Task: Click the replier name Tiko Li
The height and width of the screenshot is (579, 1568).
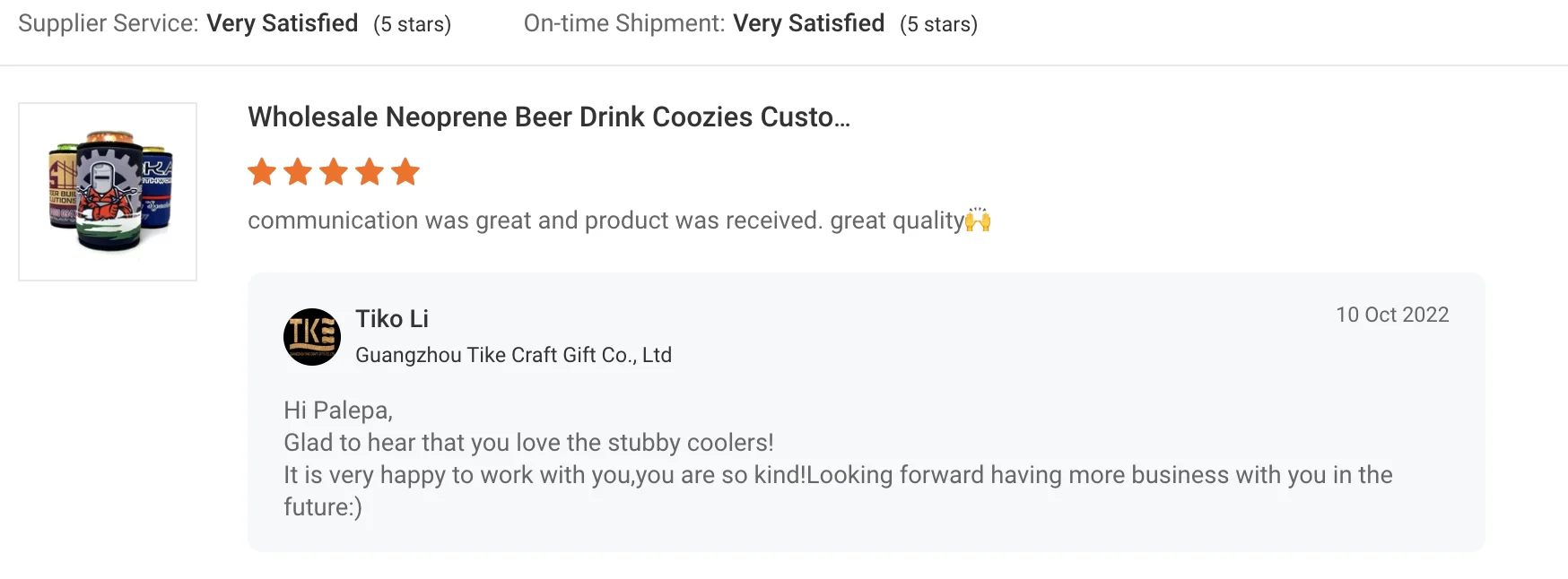Action: 392,319
